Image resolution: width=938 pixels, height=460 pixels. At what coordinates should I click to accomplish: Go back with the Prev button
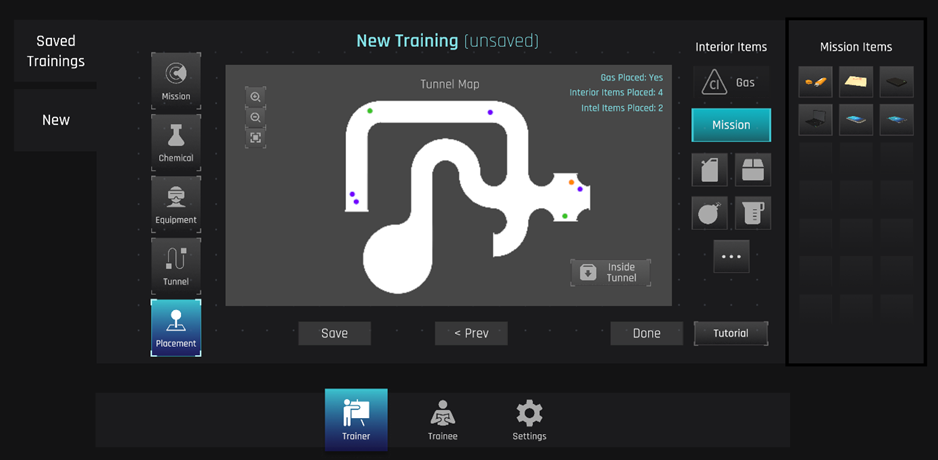pyautogui.click(x=471, y=333)
